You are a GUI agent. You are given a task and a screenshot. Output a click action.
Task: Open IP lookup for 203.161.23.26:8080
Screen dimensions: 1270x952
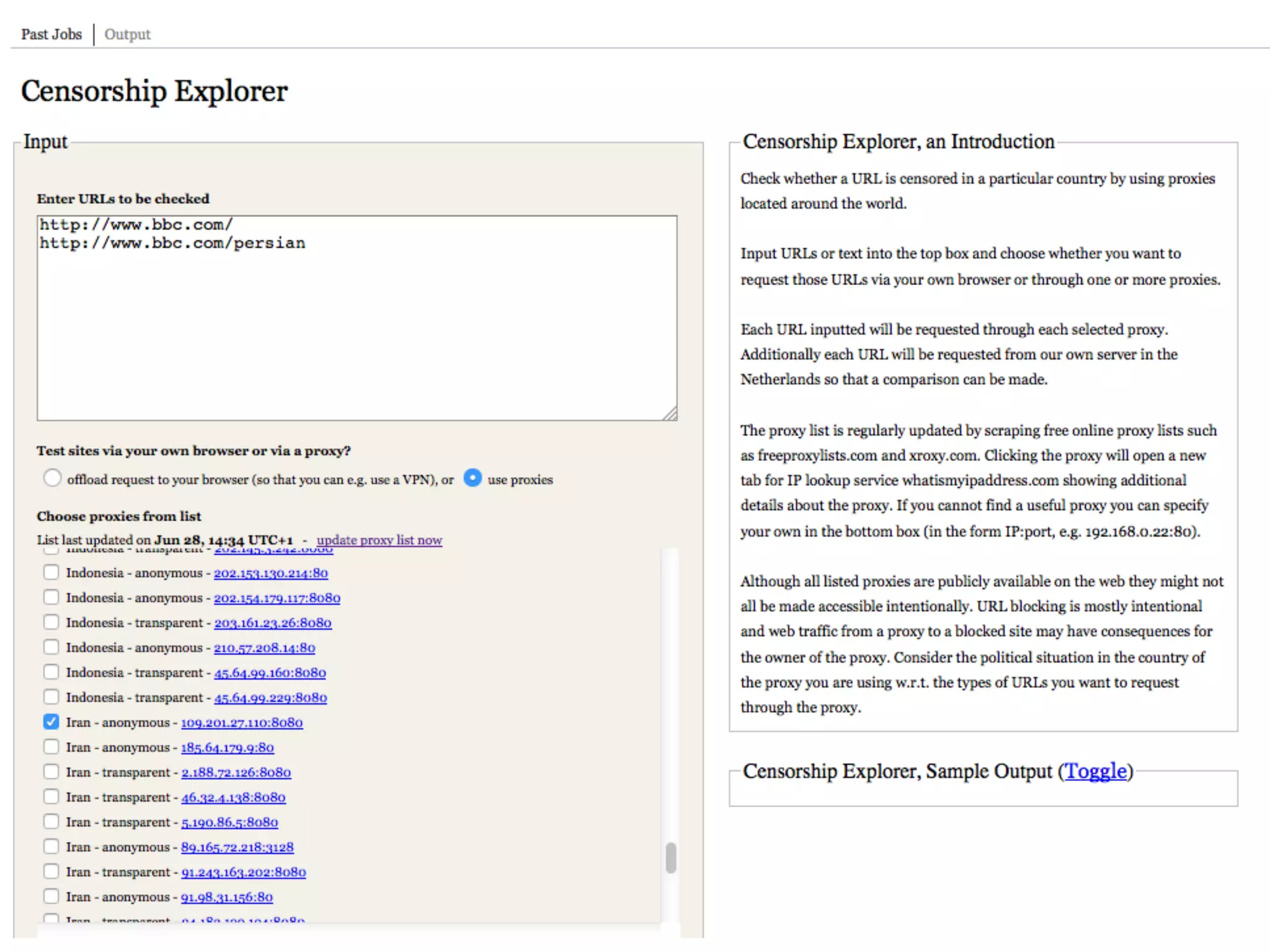click(273, 622)
